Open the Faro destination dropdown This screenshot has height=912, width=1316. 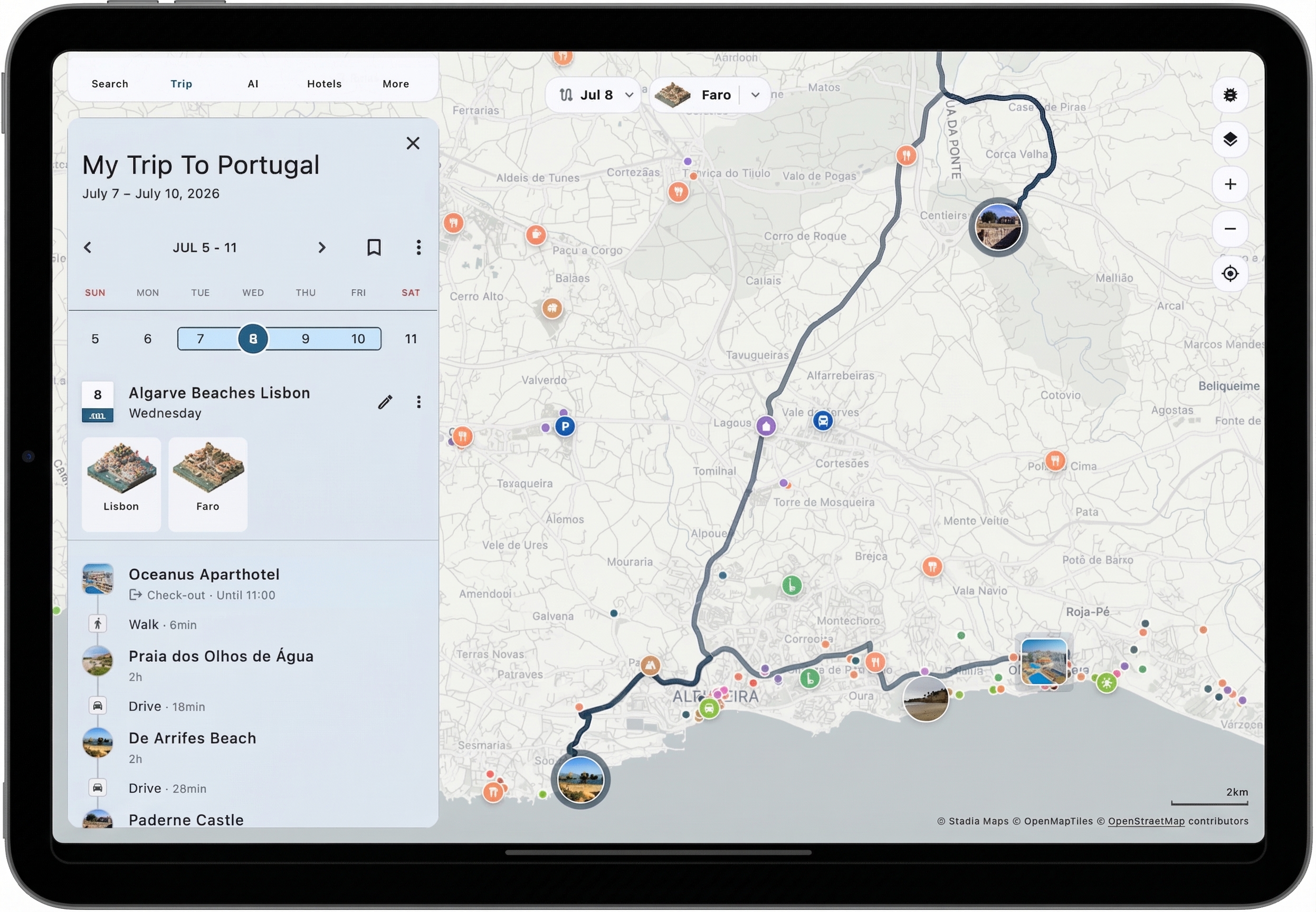coord(755,94)
